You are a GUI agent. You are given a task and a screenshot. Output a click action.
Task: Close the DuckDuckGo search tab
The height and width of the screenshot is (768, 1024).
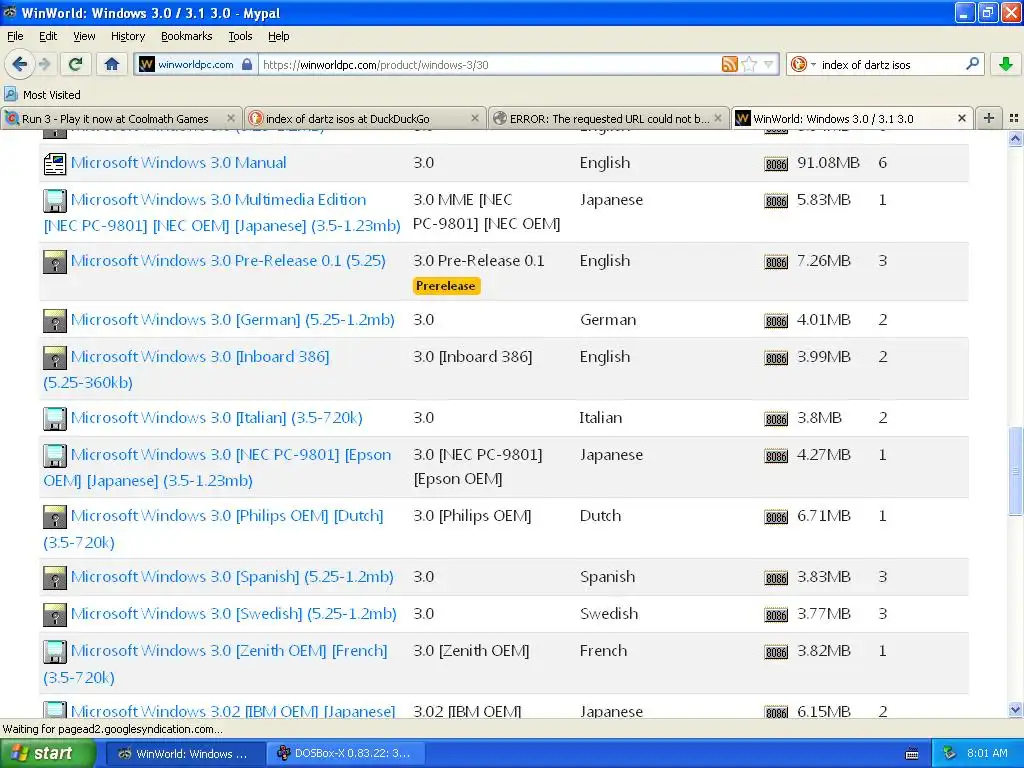tap(475, 119)
